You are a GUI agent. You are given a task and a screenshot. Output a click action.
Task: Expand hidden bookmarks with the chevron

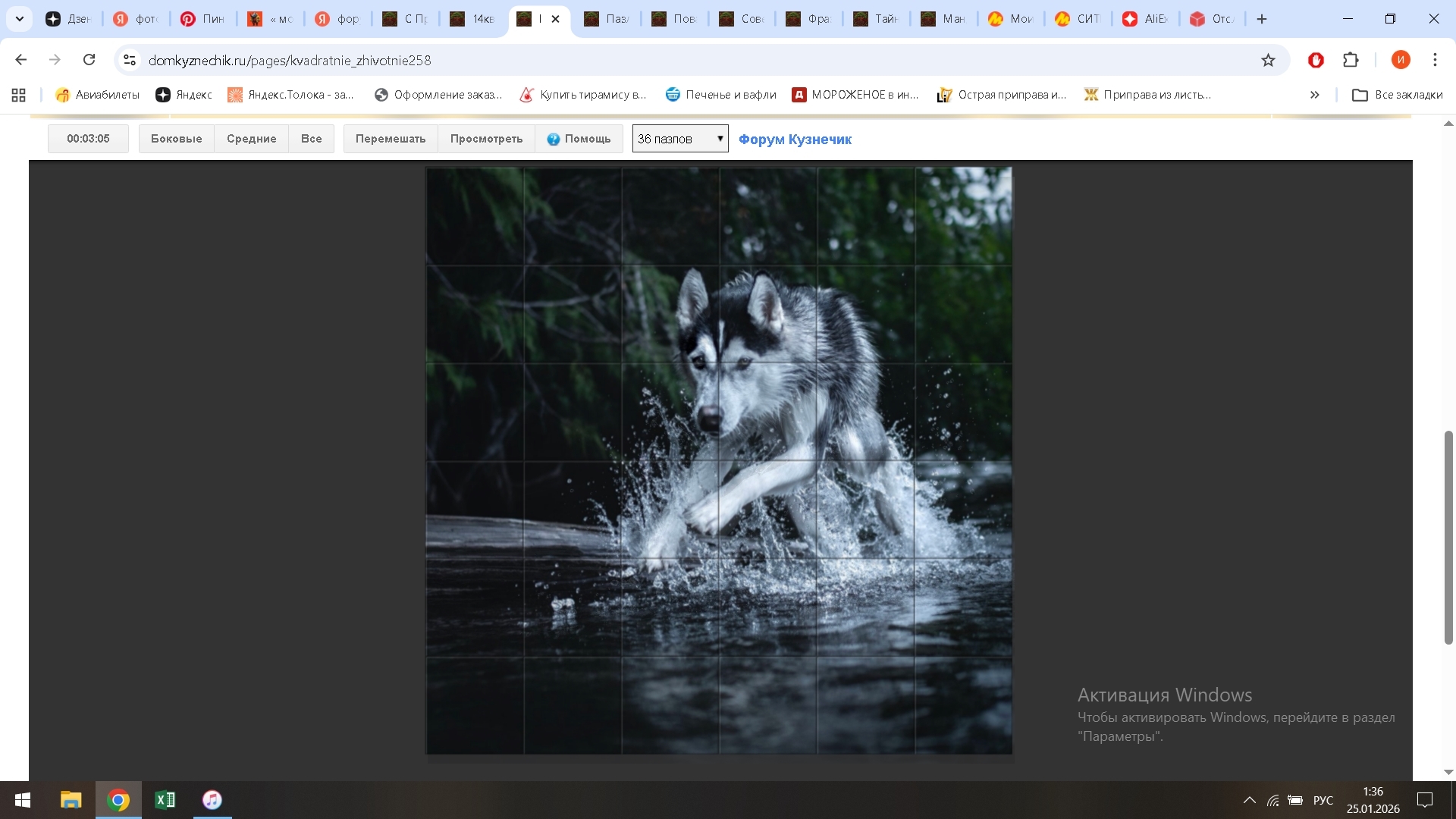[x=1314, y=95]
